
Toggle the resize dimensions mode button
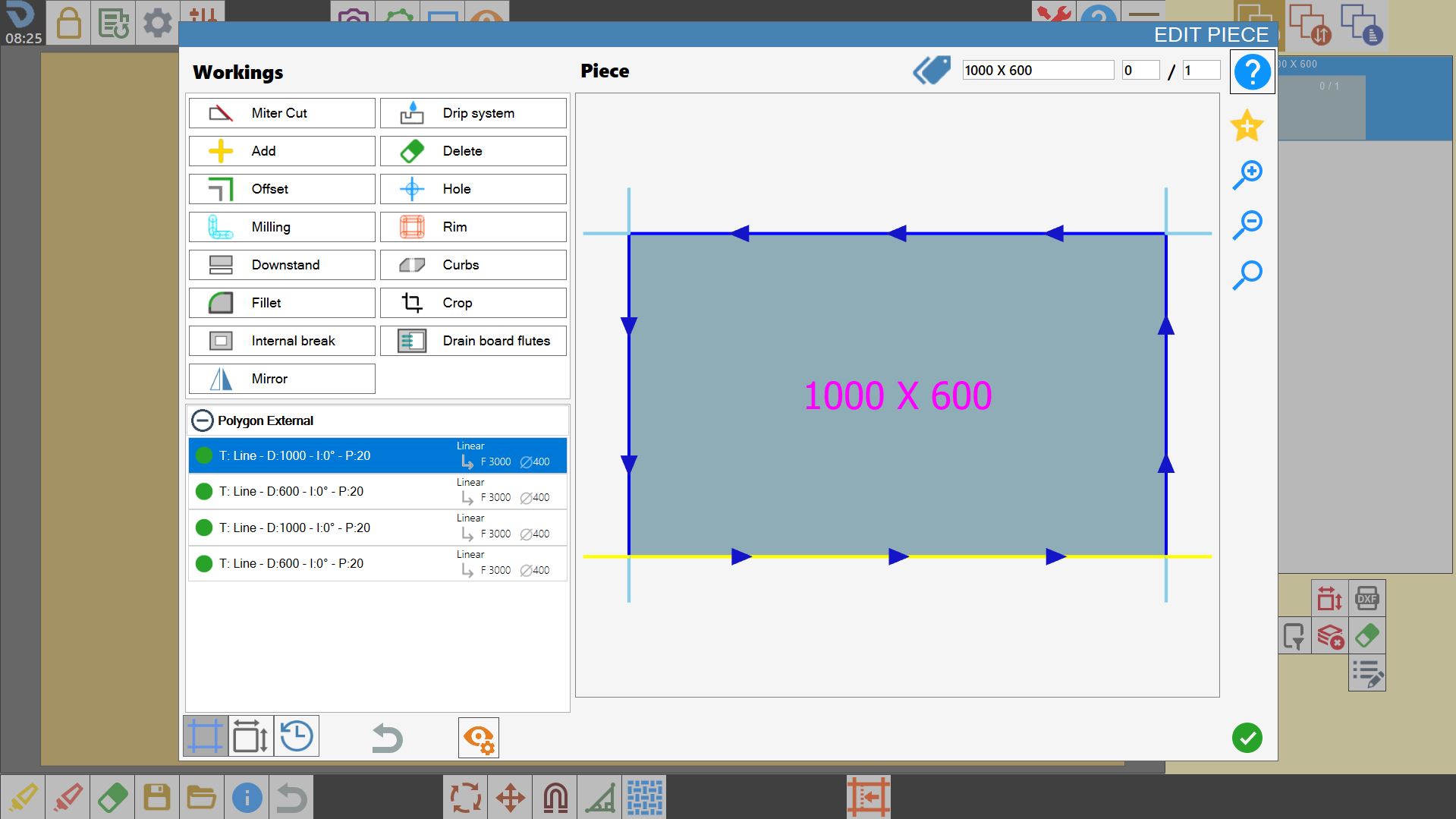pos(250,736)
